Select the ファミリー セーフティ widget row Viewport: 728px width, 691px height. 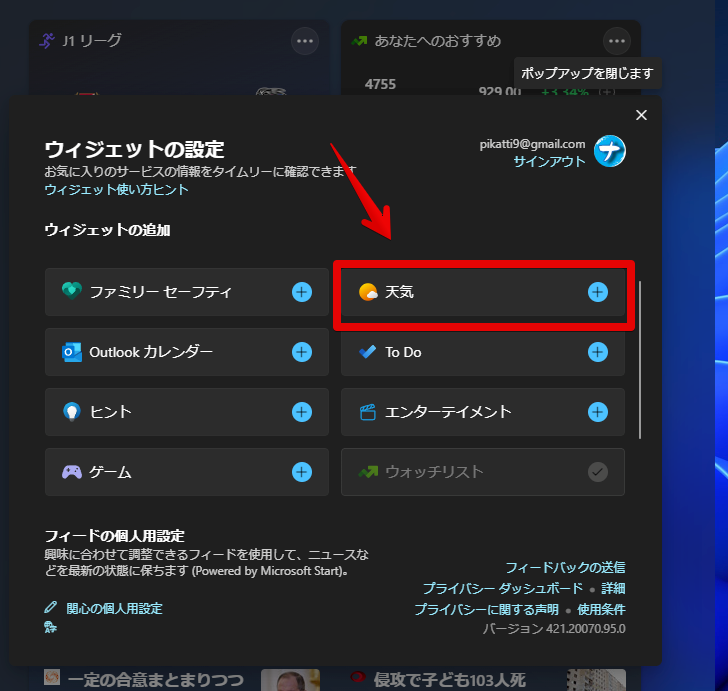pos(187,292)
